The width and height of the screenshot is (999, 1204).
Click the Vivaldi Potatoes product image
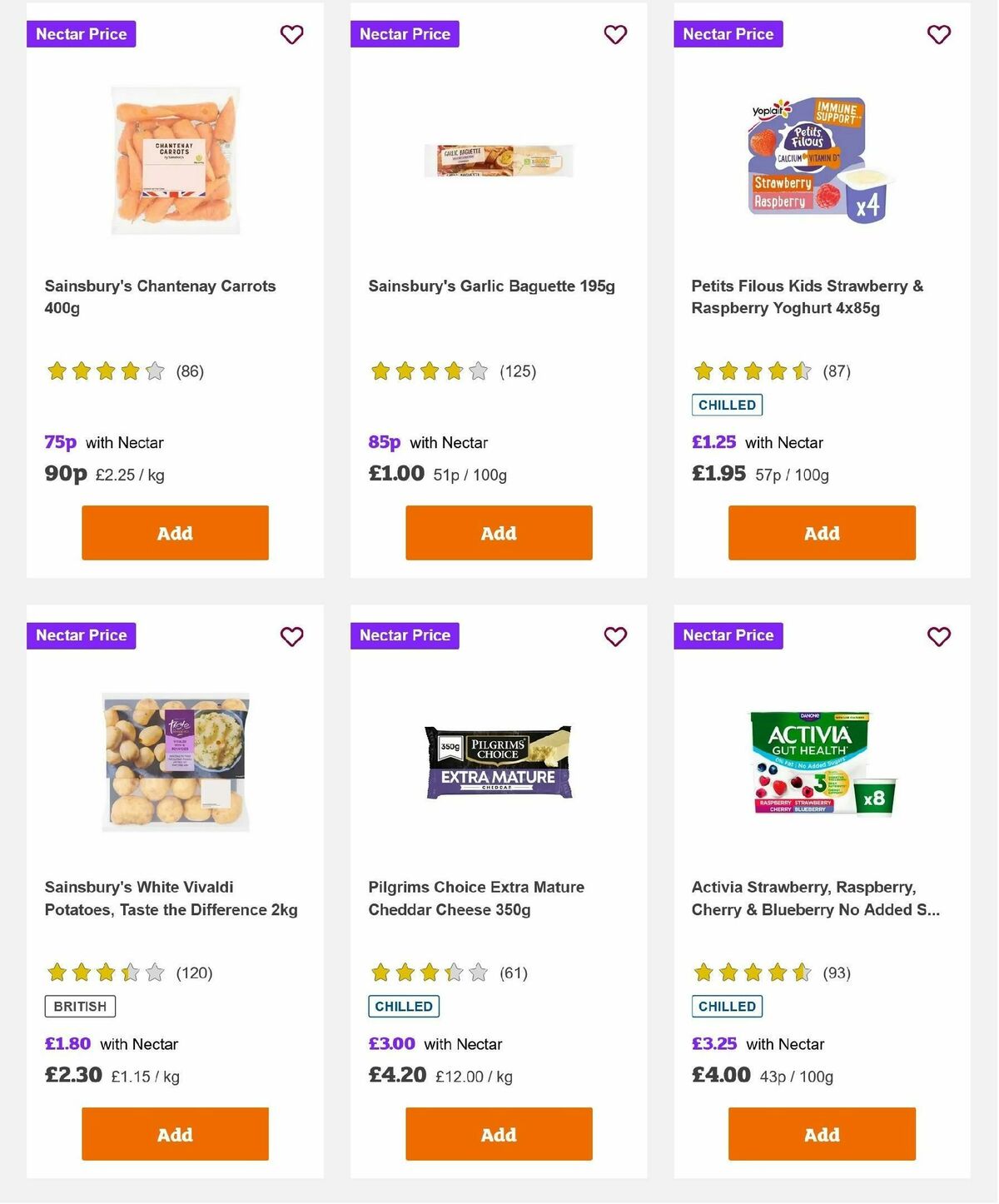tap(174, 763)
